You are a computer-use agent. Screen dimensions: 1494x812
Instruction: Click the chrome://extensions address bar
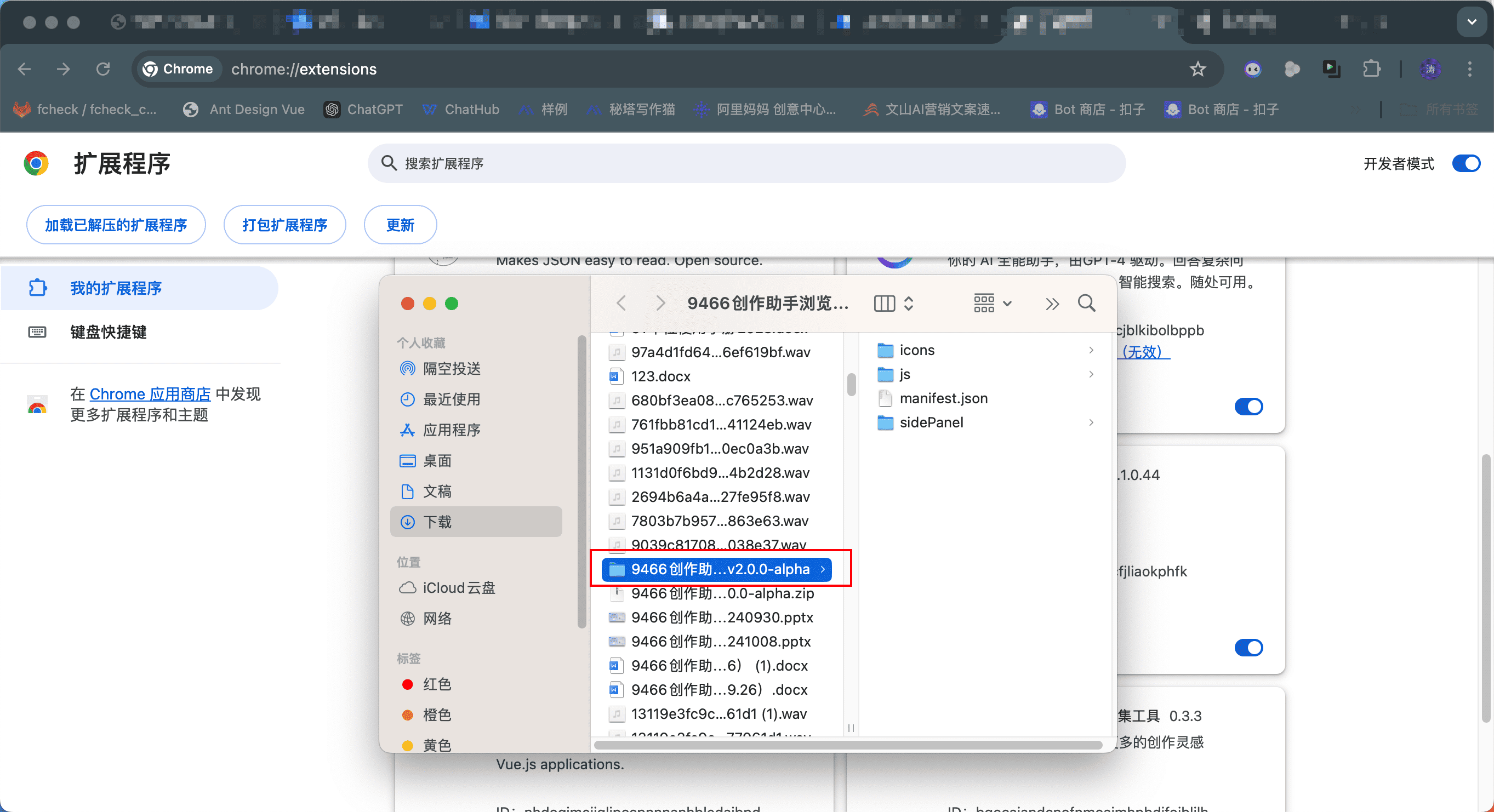tap(677, 69)
